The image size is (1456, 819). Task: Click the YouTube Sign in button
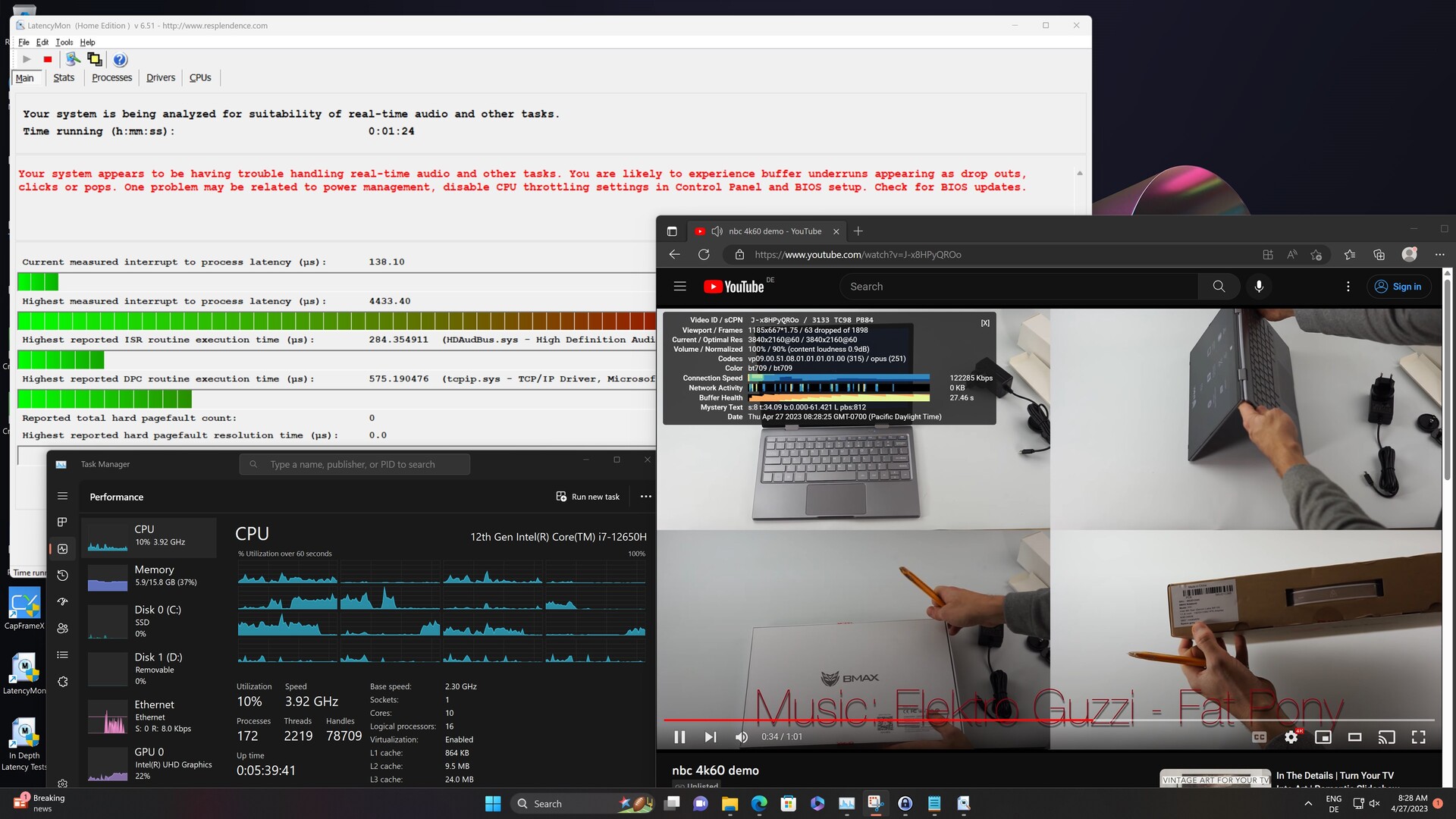pos(1398,287)
